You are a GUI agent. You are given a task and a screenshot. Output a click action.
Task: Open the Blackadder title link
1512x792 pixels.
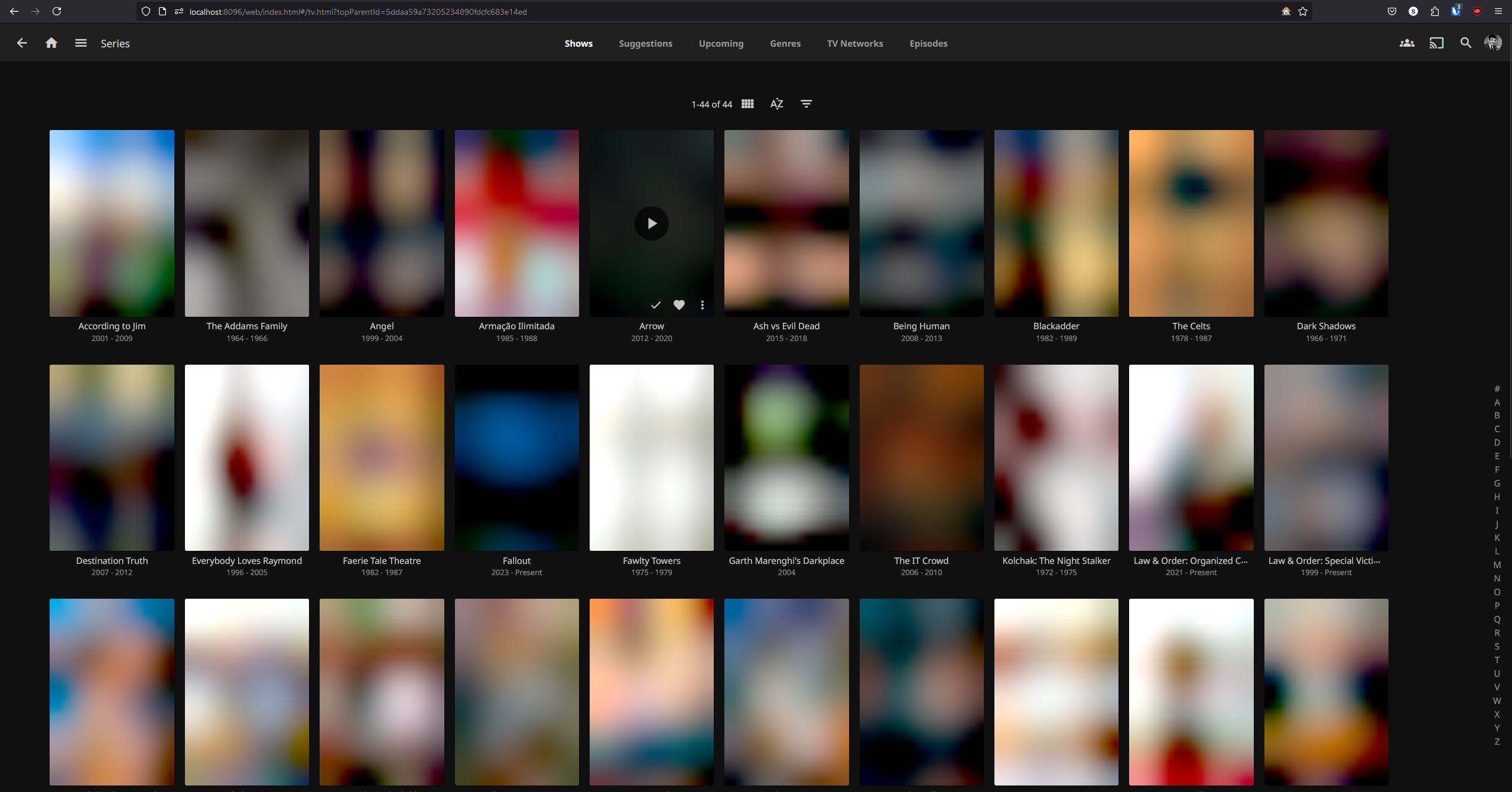point(1056,326)
